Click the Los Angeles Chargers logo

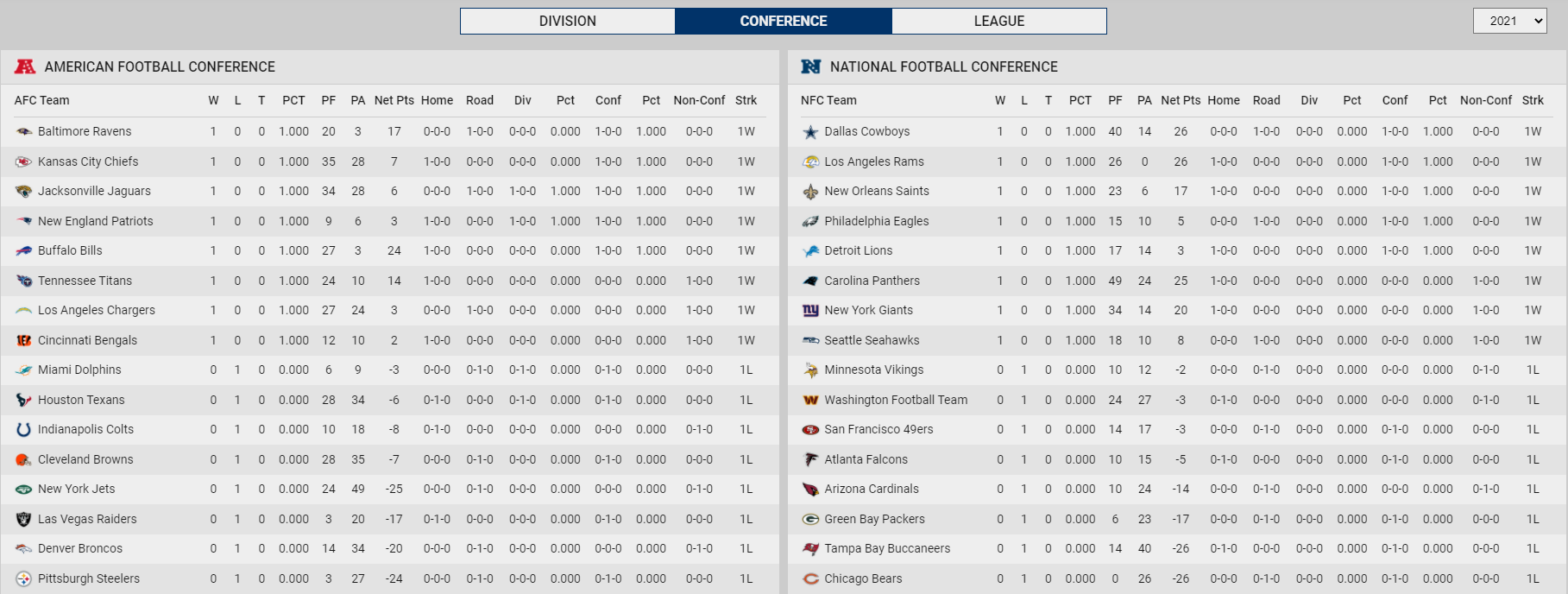point(24,311)
